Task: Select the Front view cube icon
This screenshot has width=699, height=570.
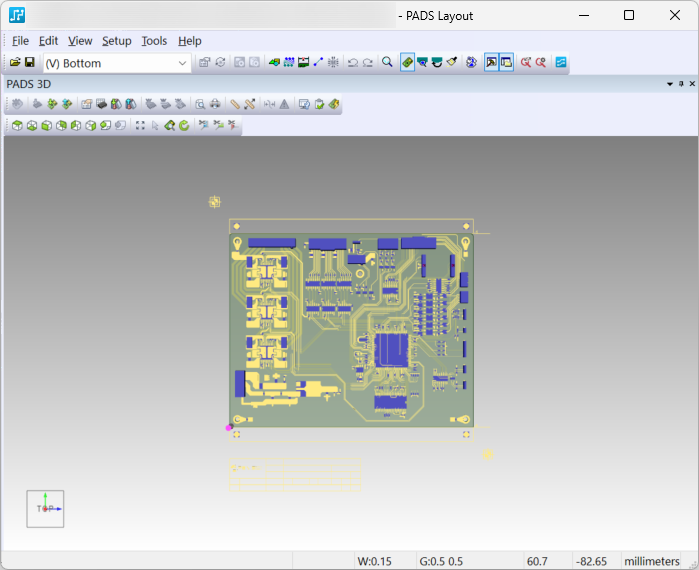Action: pyautogui.click(x=47, y=126)
